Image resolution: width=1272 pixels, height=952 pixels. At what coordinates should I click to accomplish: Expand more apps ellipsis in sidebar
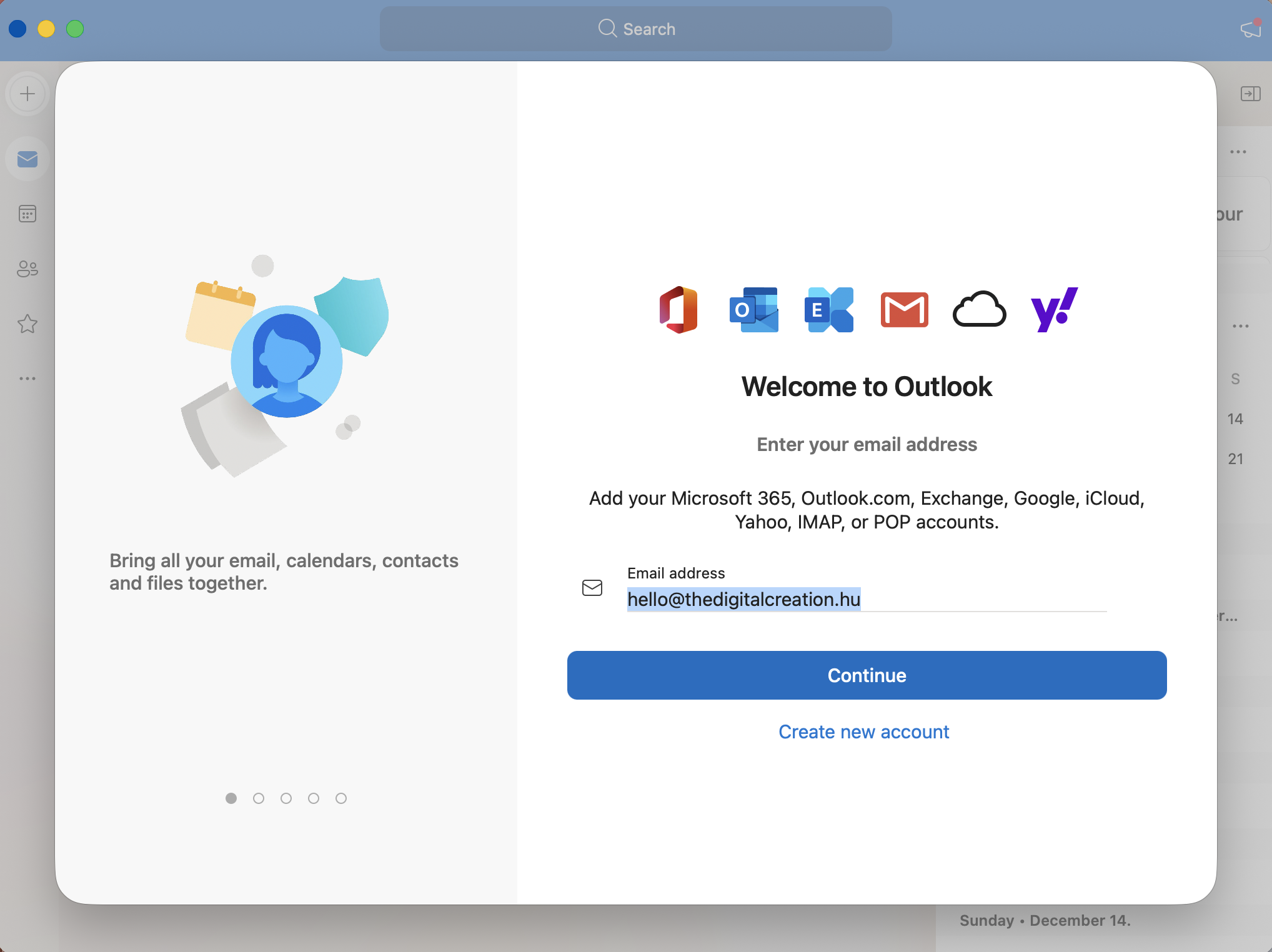27,379
